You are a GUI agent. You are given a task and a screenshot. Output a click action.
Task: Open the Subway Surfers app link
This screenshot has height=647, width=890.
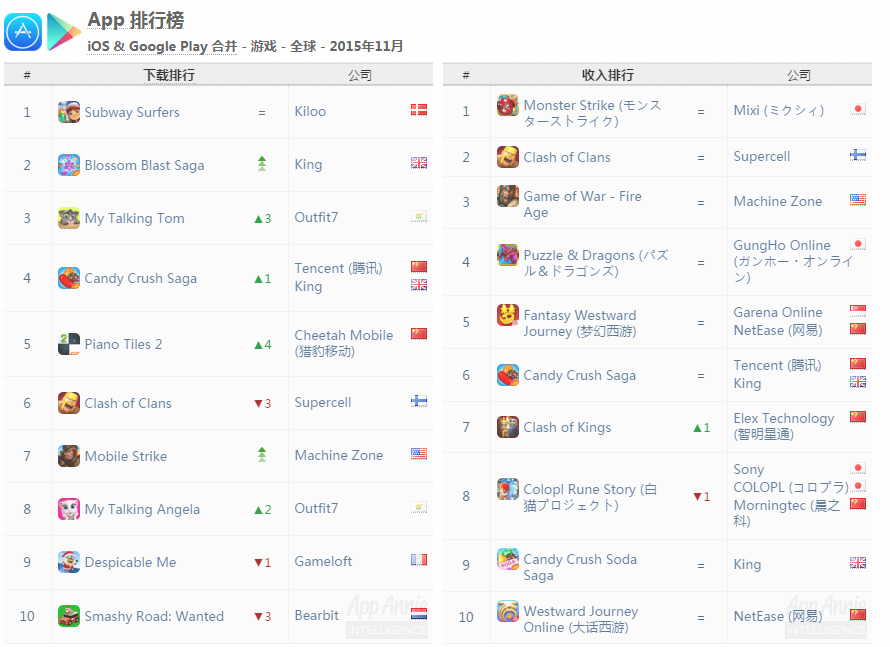(132, 112)
